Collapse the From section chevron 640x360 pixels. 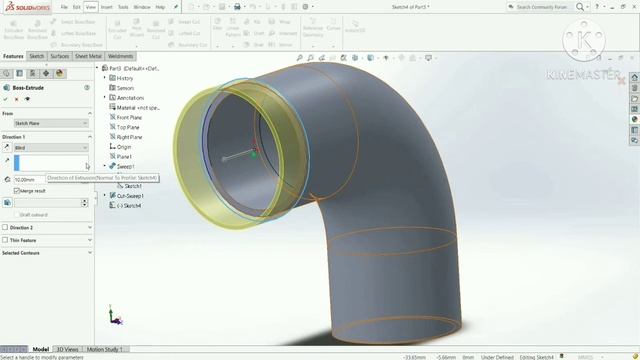click(90, 113)
